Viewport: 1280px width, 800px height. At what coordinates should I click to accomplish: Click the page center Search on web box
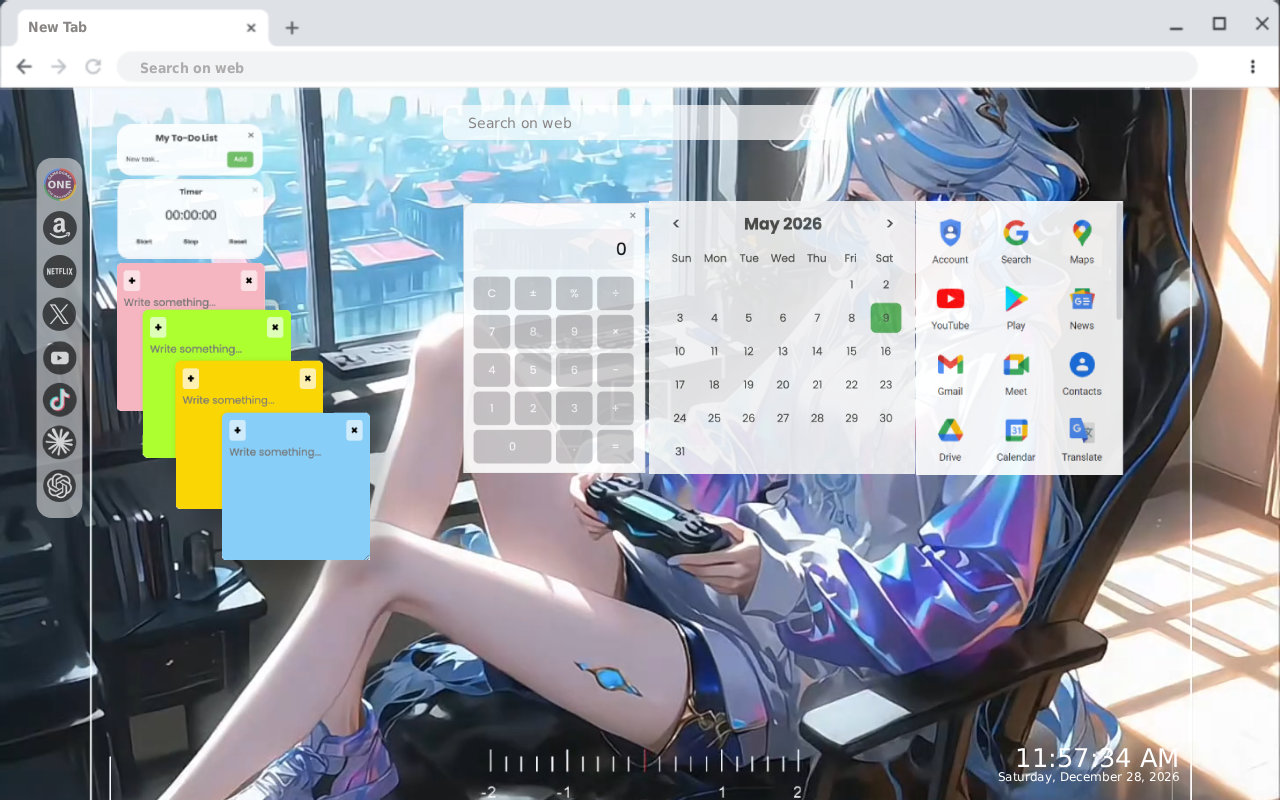pyautogui.click(x=635, y=123)
